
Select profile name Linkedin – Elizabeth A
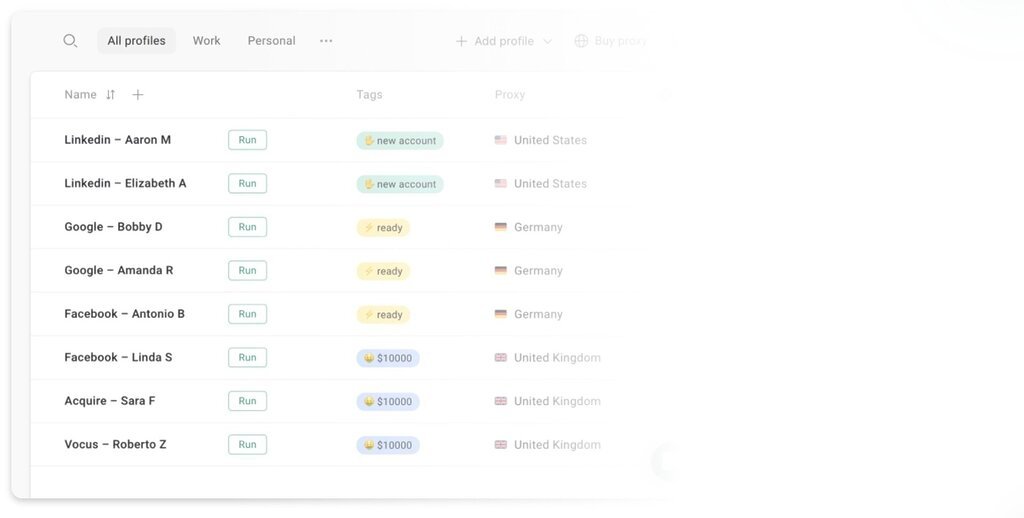pos(125,184)
